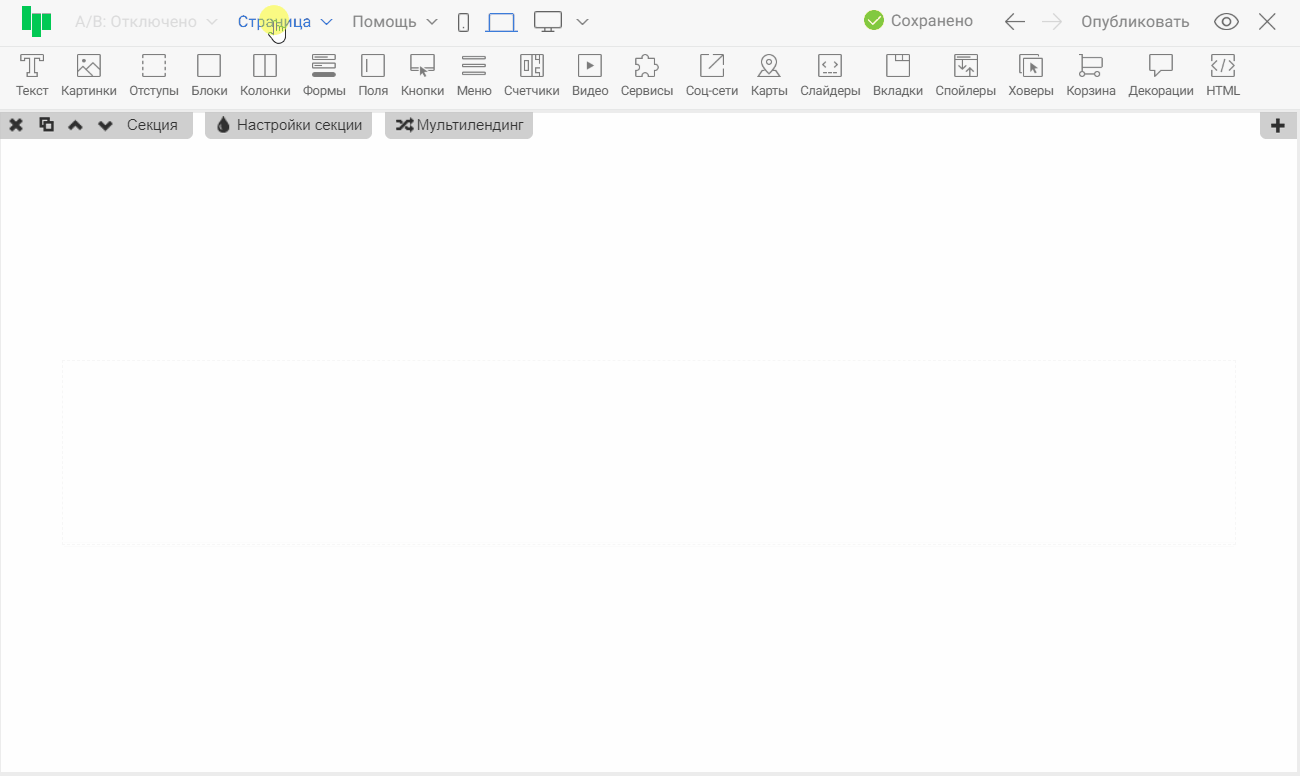Toggle the page preview eye icon
This screenshot has width=1300, height=776.
(1226, 22)
